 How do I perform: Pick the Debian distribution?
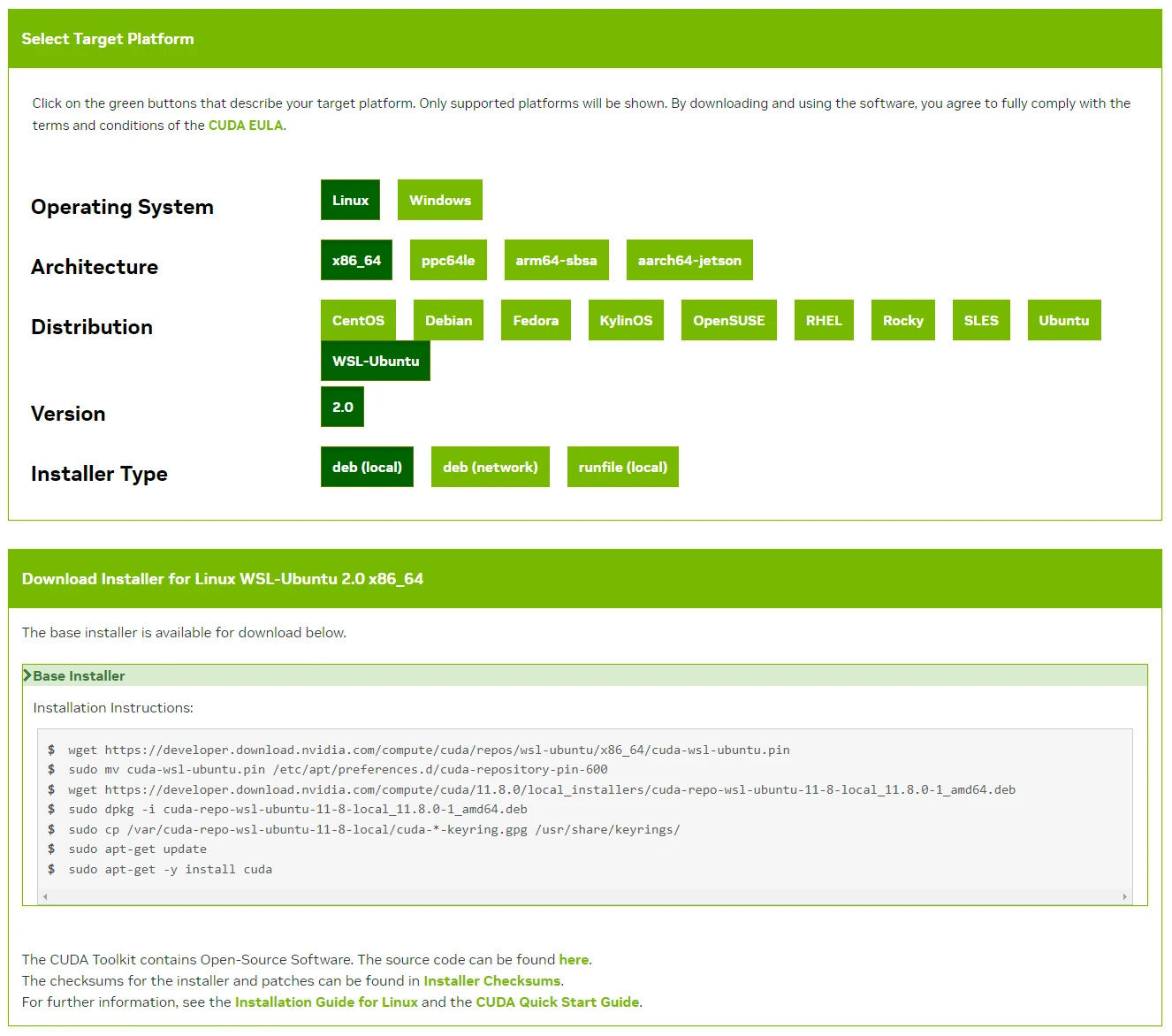(448, 320)
